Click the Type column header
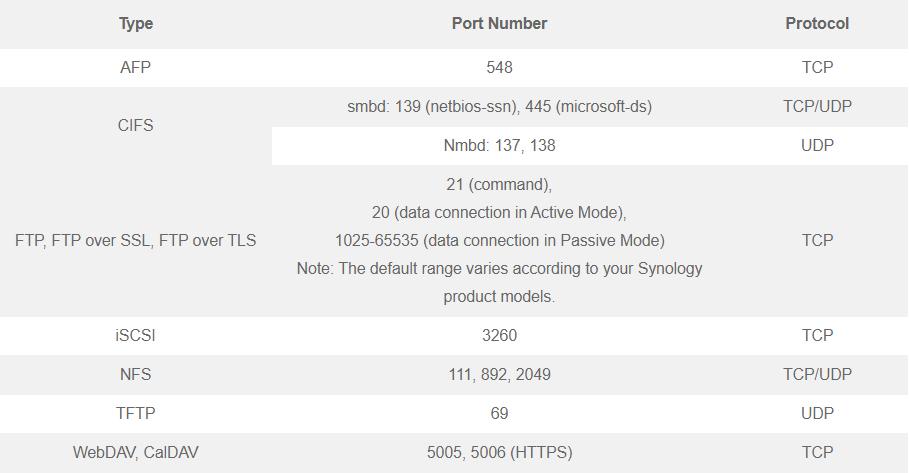909x473 pixels. 136,24
